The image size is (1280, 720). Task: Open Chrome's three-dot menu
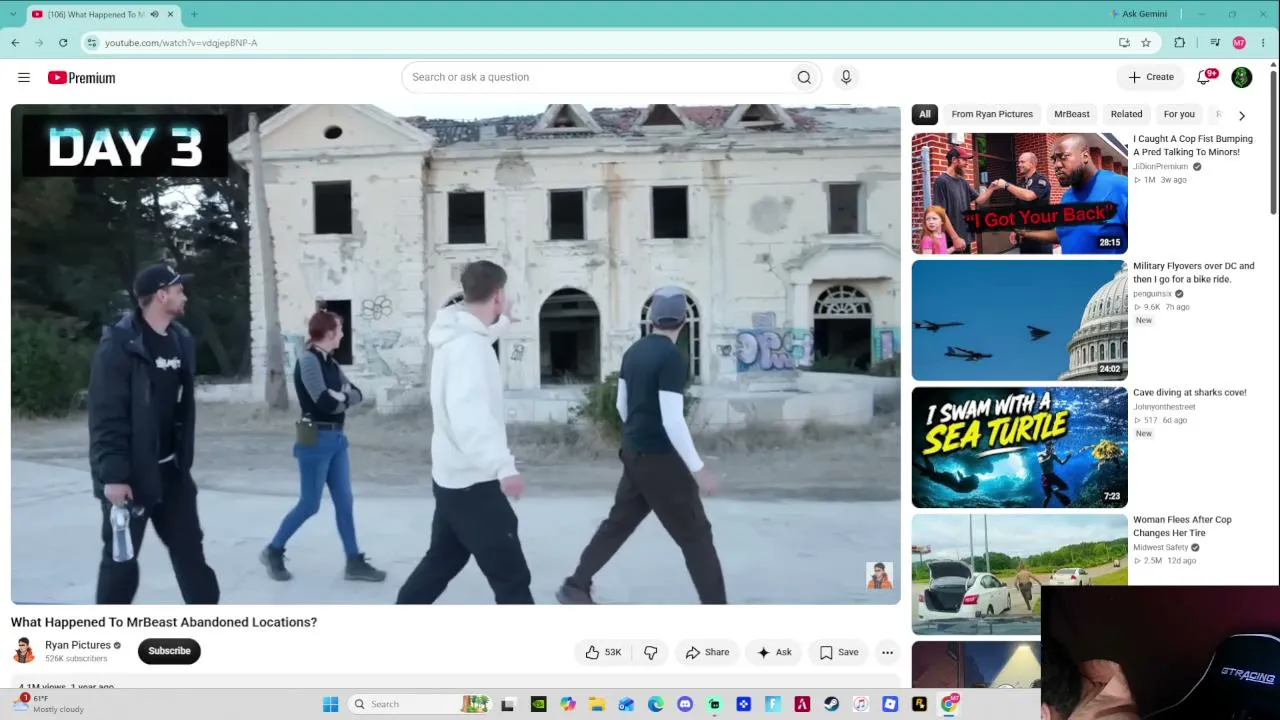(x=1264, y=43)
